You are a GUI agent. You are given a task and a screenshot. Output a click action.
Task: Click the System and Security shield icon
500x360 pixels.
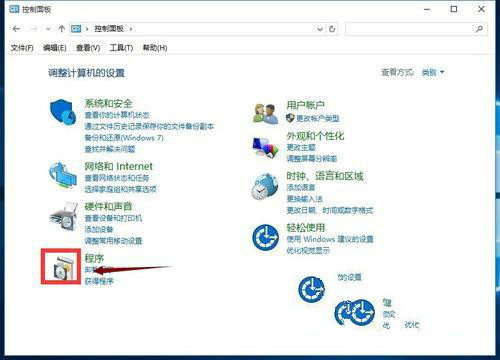[x=62, y=112]
